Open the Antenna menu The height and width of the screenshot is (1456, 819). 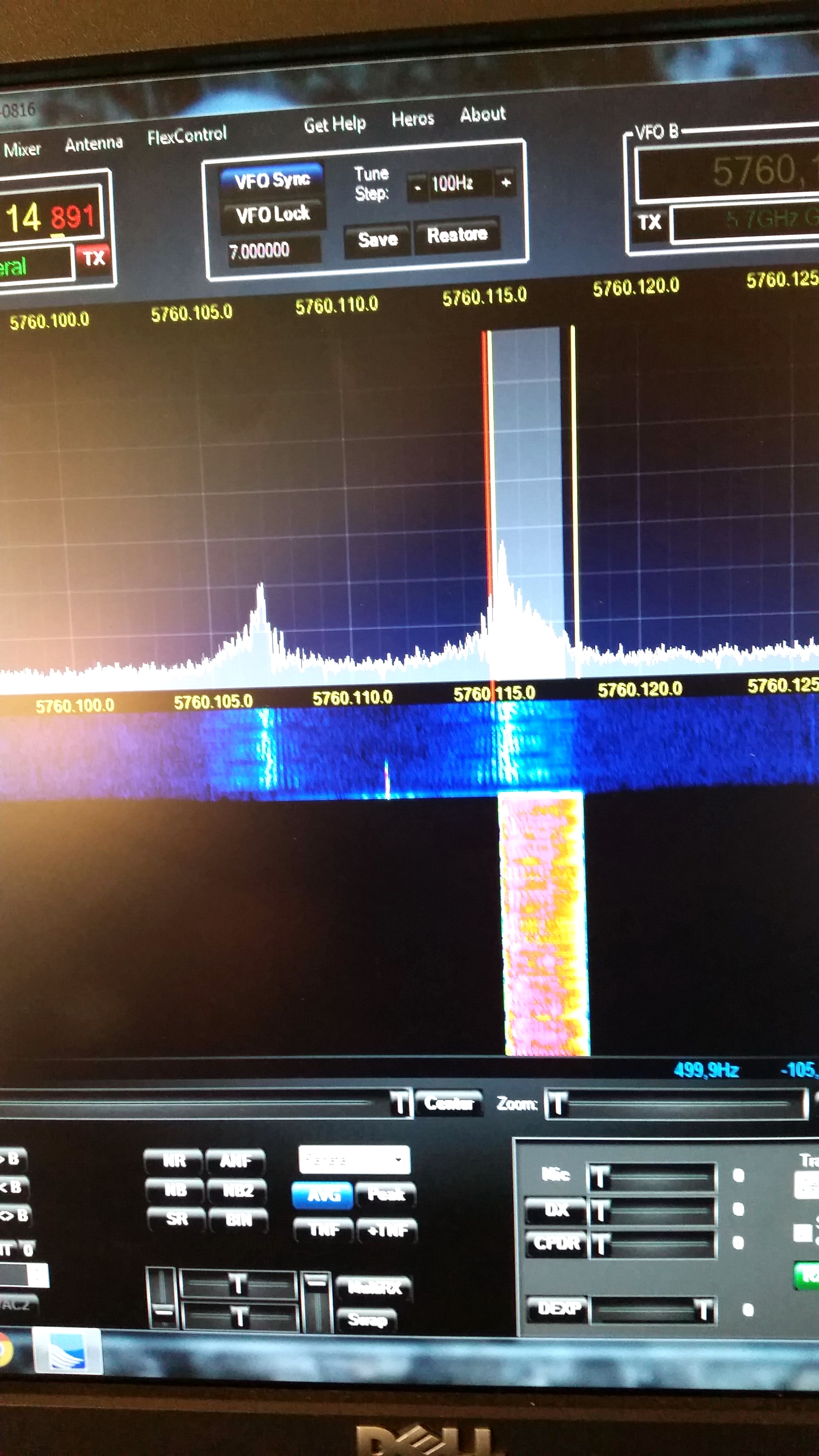point(94,144)
